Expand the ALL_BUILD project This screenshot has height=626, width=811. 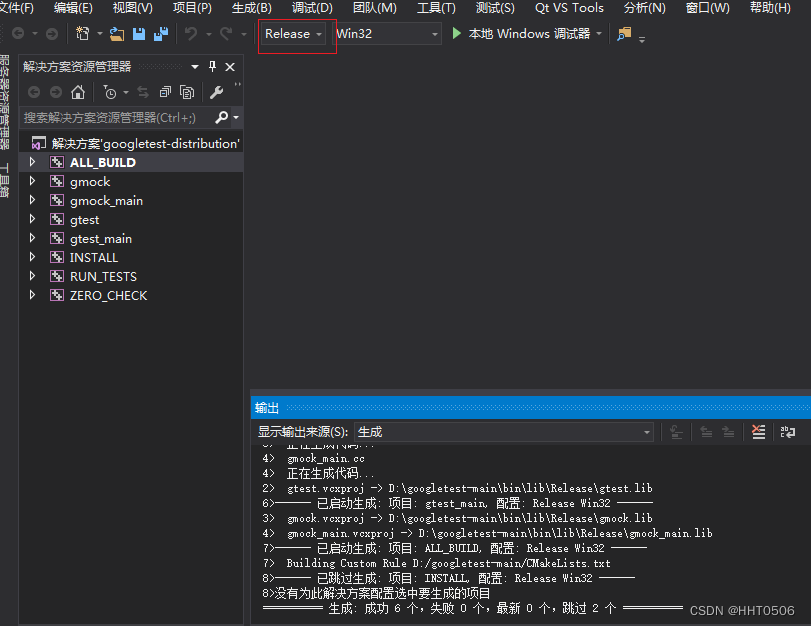(32, 162)
